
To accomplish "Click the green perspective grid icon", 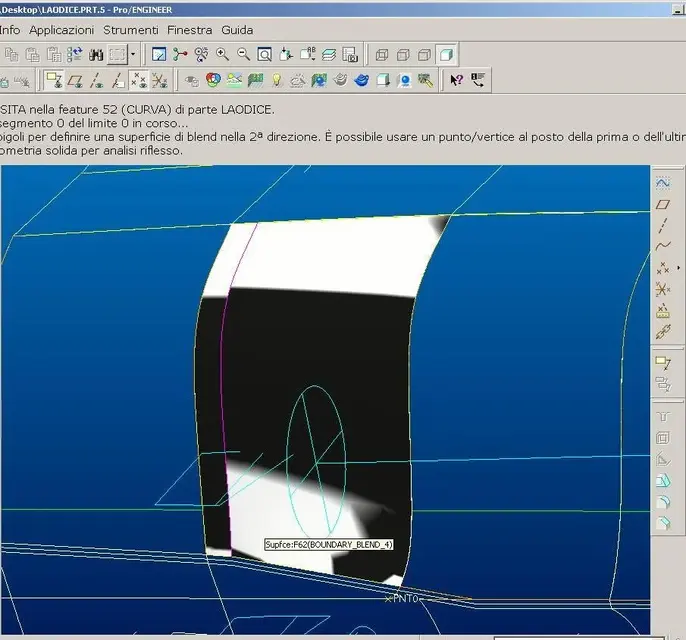I will click(x=256, y=80).
